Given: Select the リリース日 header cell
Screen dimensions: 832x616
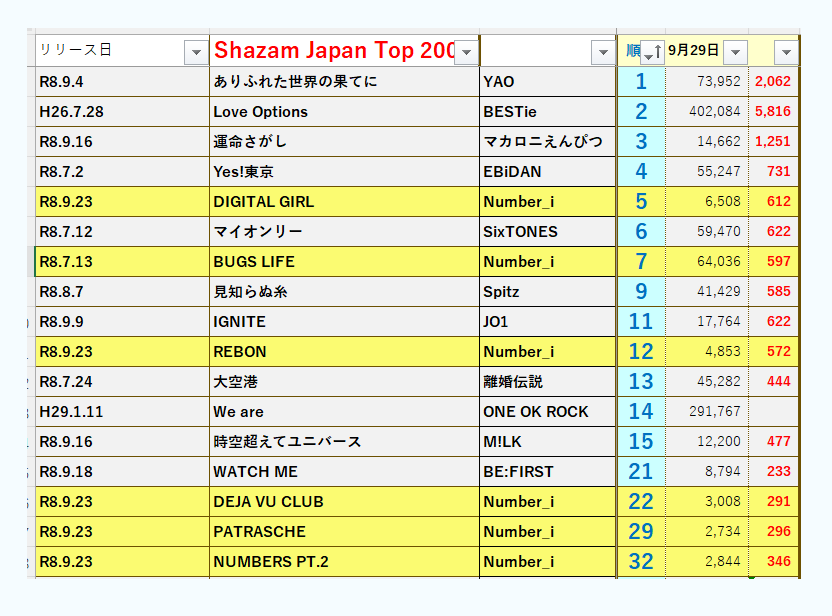Looking at the screenshot, I should 123,51.
